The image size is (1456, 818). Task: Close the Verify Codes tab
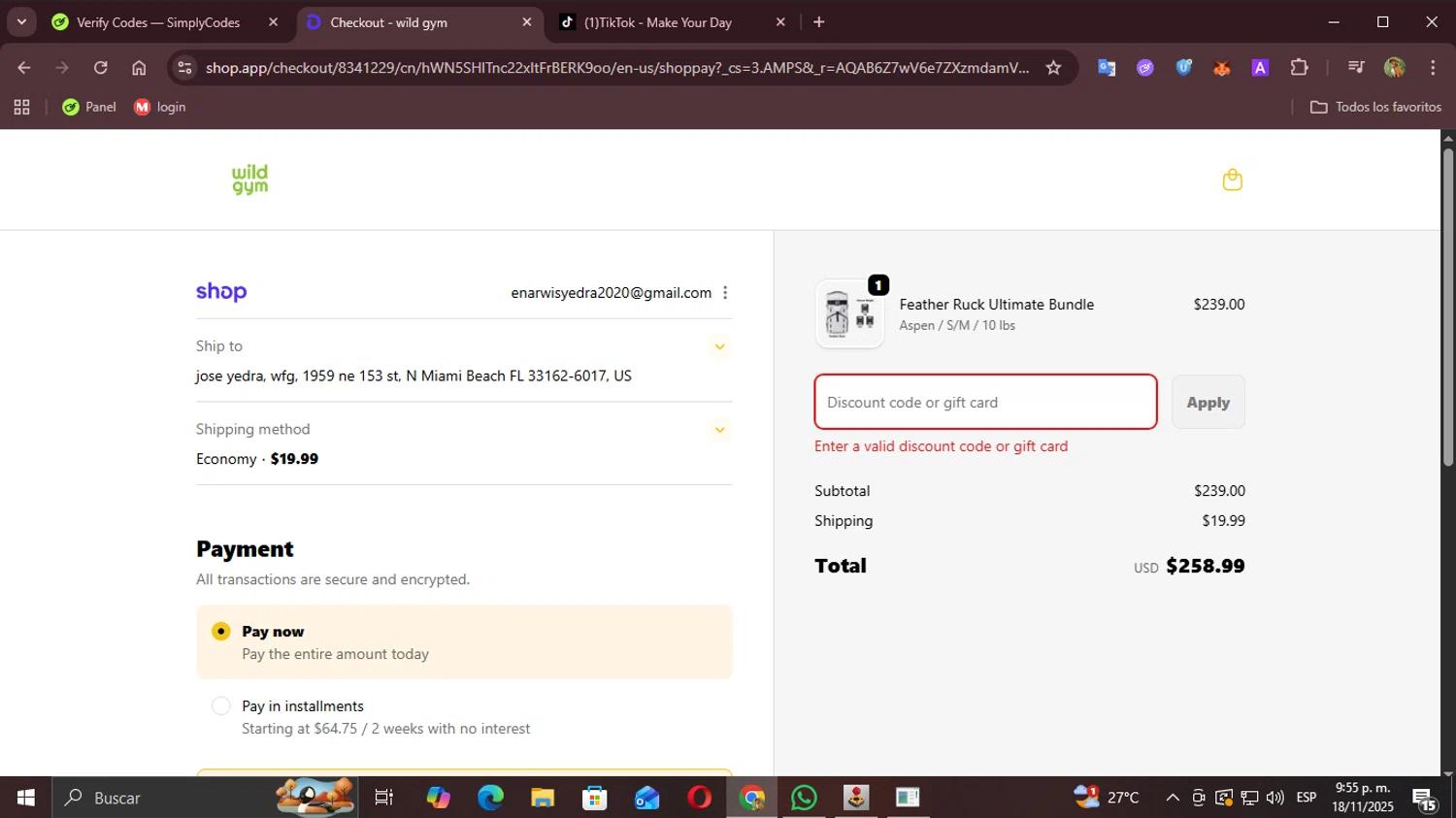coord(274,21)
